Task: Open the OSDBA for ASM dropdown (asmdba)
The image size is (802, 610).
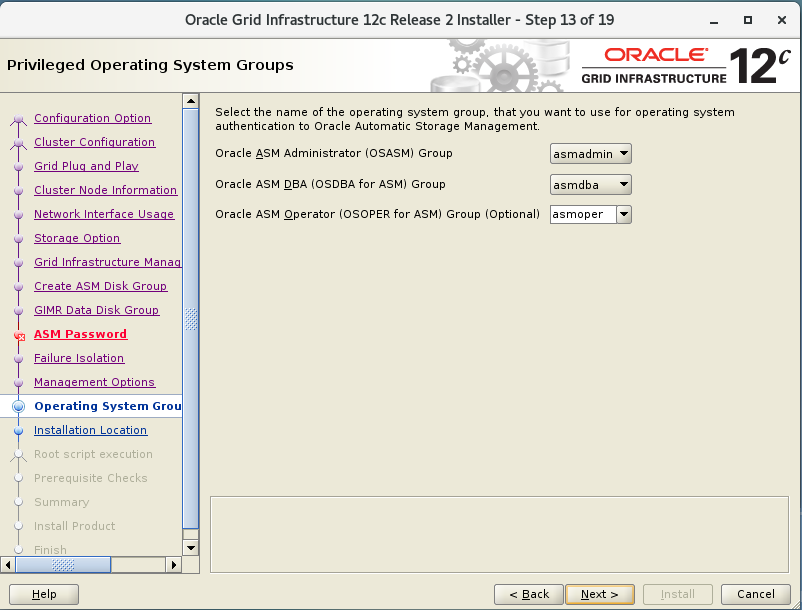Action: (x=591, y=185)
